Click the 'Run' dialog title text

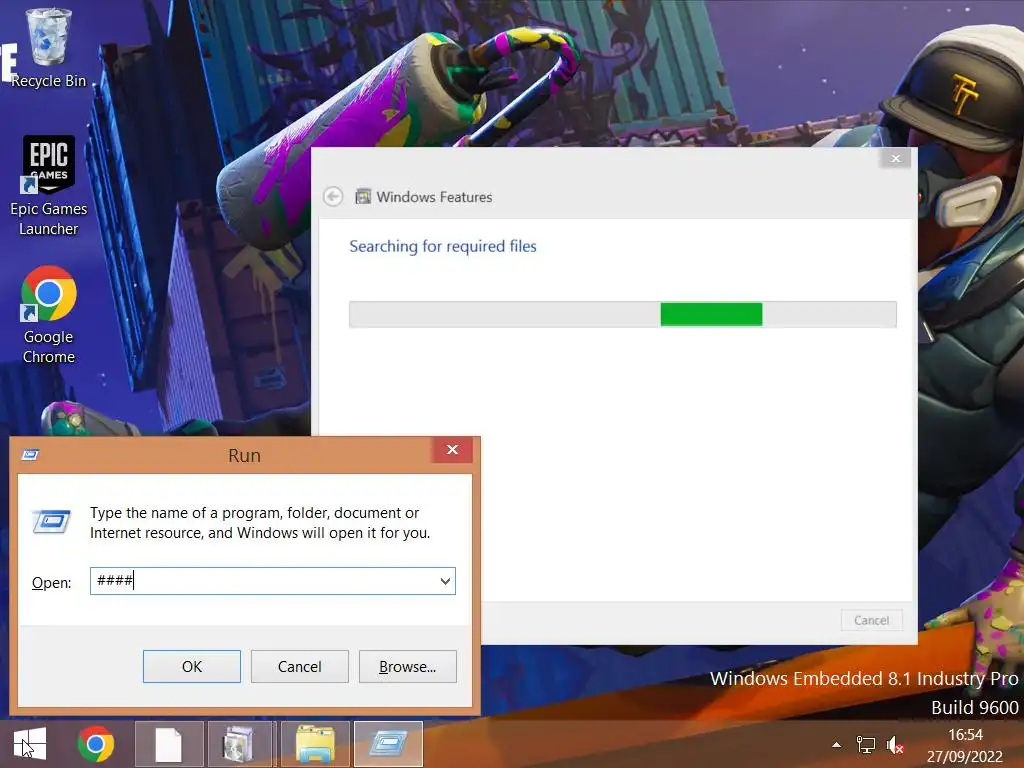point(244,455)
